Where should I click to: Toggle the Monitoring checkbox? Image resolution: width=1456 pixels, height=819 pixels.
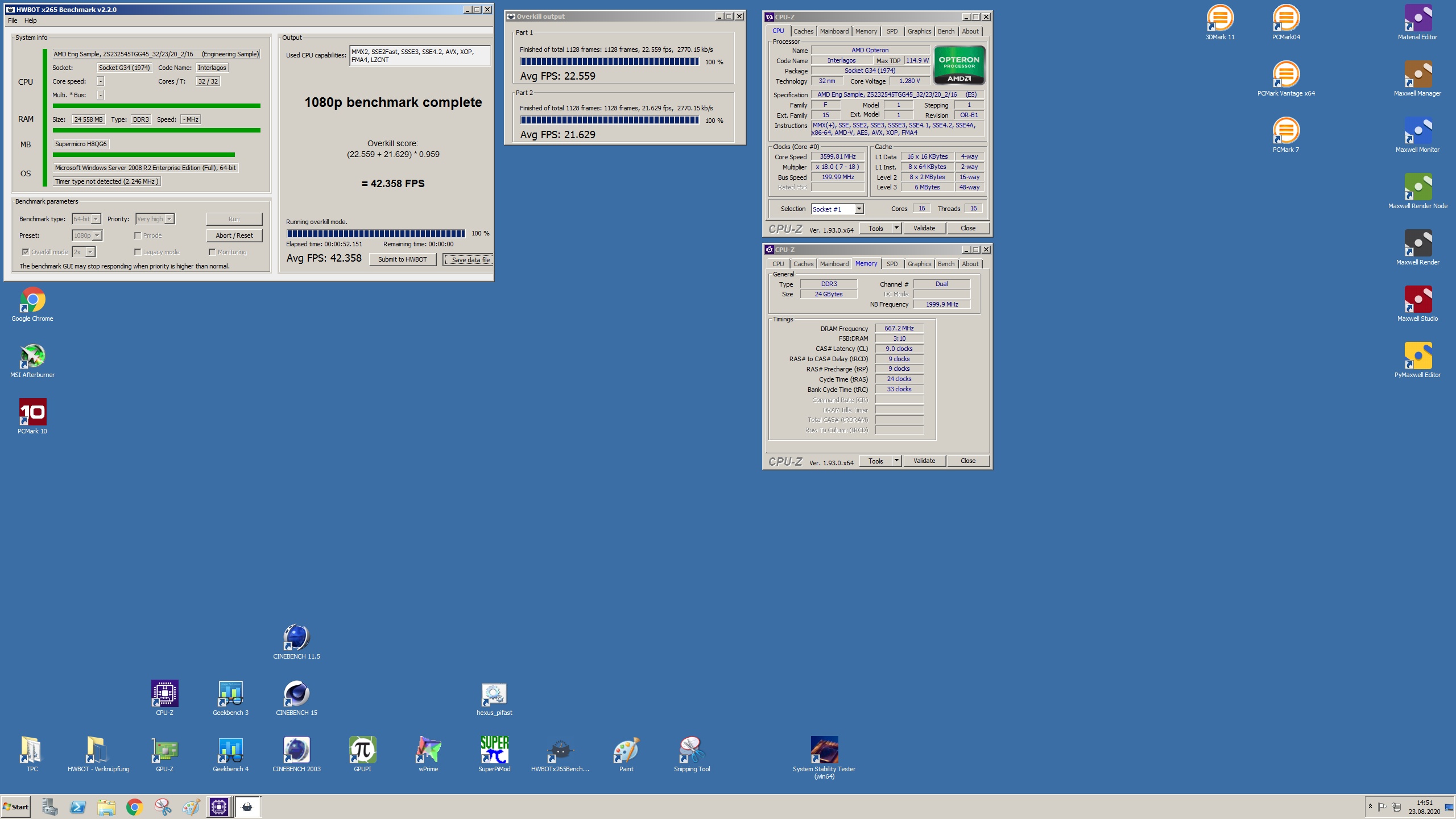(x=212, y=252)
